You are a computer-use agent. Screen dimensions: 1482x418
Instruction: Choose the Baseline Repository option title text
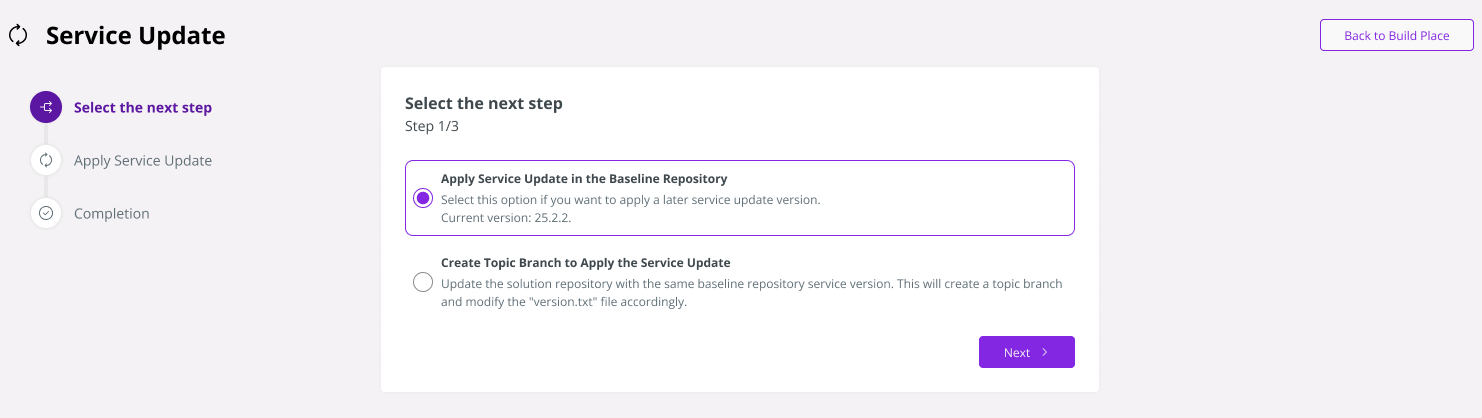(584, 179)
